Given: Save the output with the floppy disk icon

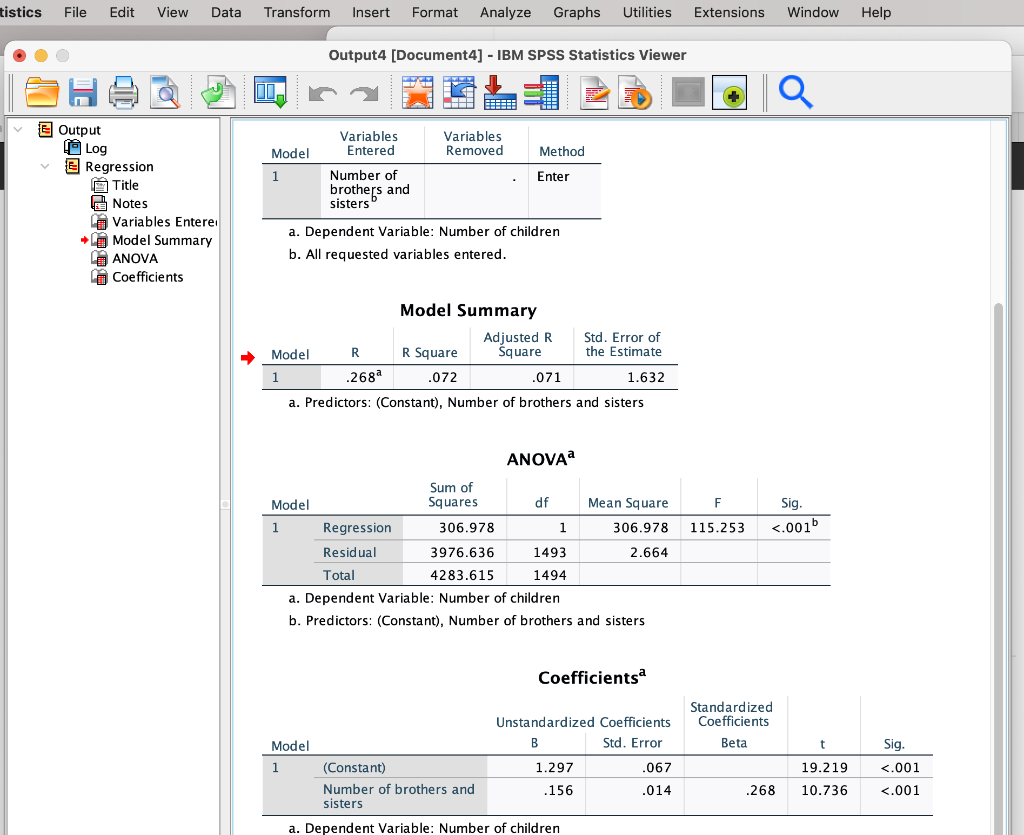Looking at the screenshot, I should click(83, 92).
